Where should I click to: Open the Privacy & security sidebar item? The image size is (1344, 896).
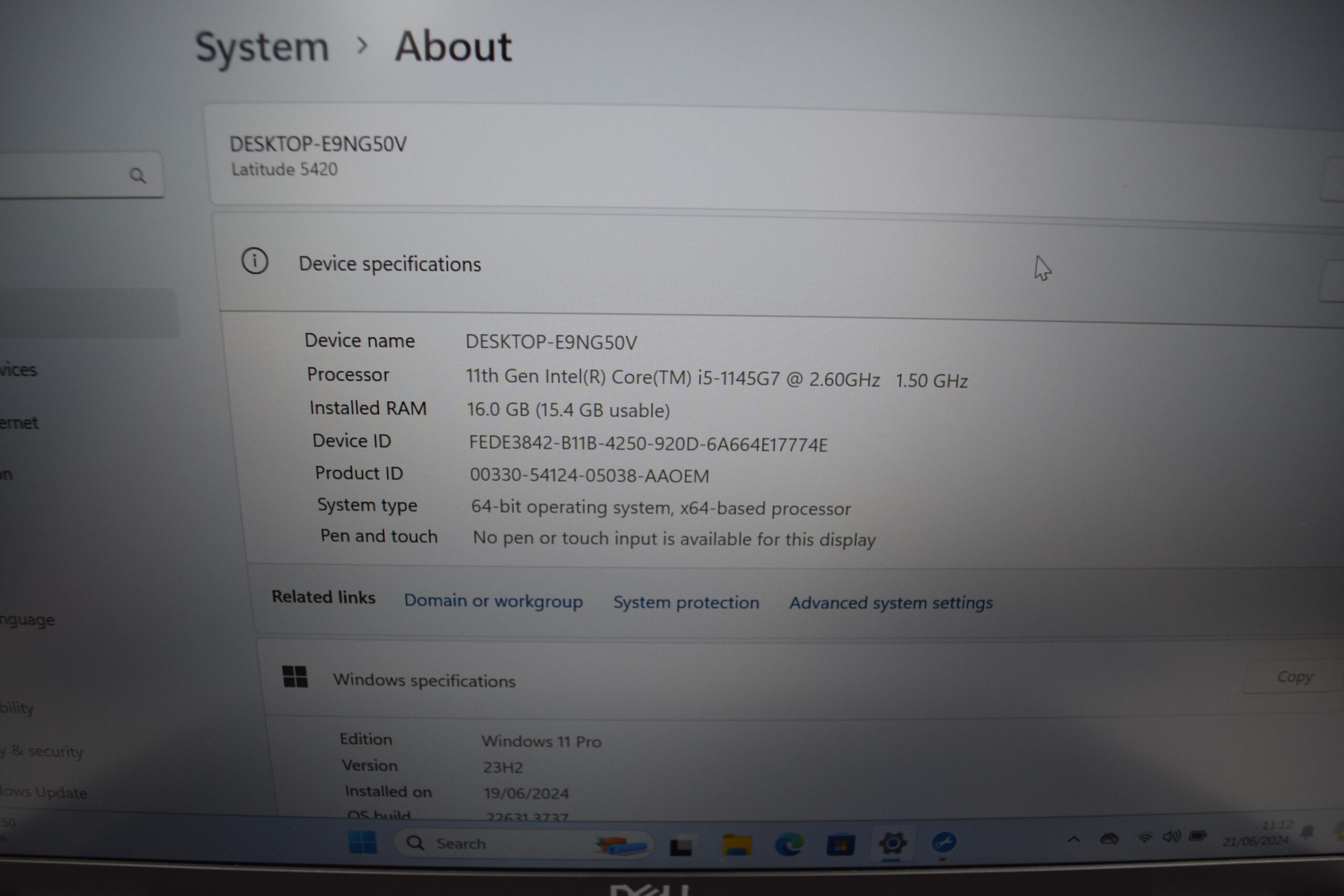coord(43,751)
